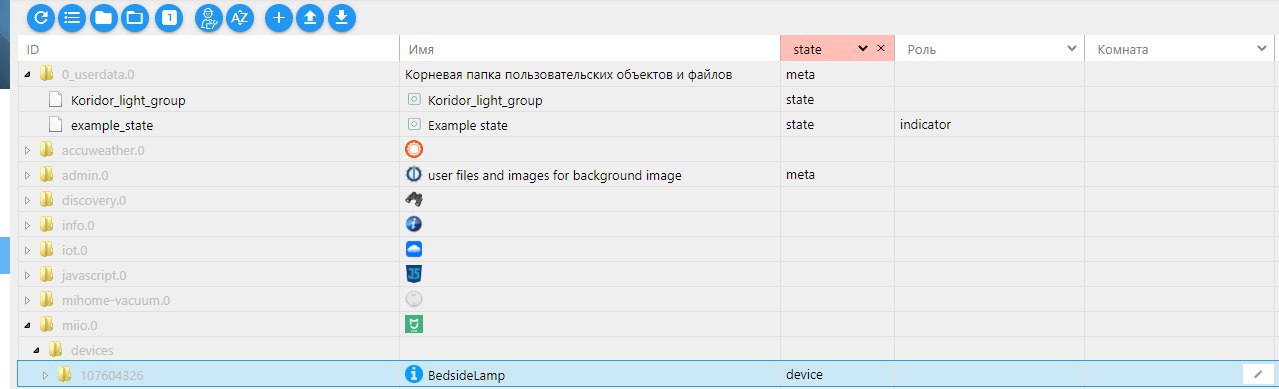This screenshot has width=1279, height=389.
Task: Expand all nodes with outlined folder icon
Action: [135, 17]
